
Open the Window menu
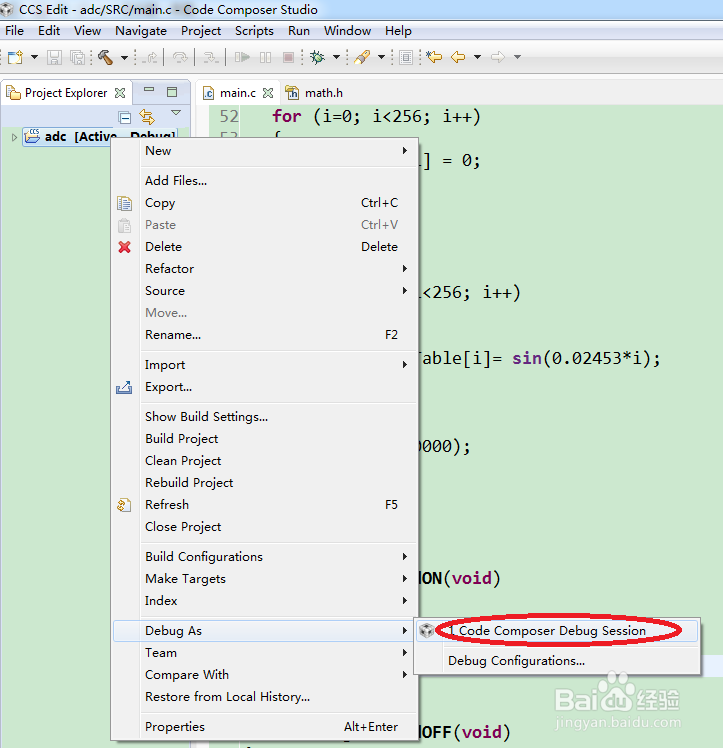[348, 31]
